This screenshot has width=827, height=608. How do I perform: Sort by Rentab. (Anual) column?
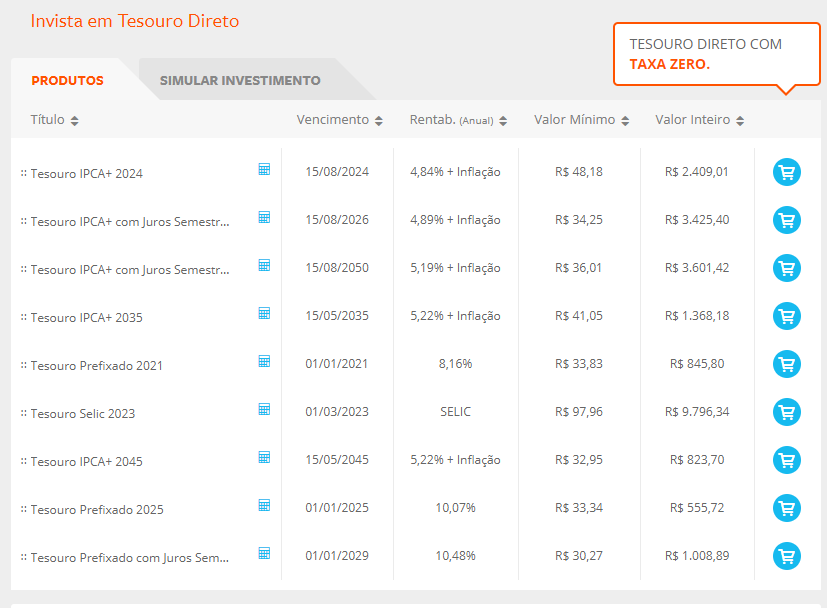click(x=458, y=120)
